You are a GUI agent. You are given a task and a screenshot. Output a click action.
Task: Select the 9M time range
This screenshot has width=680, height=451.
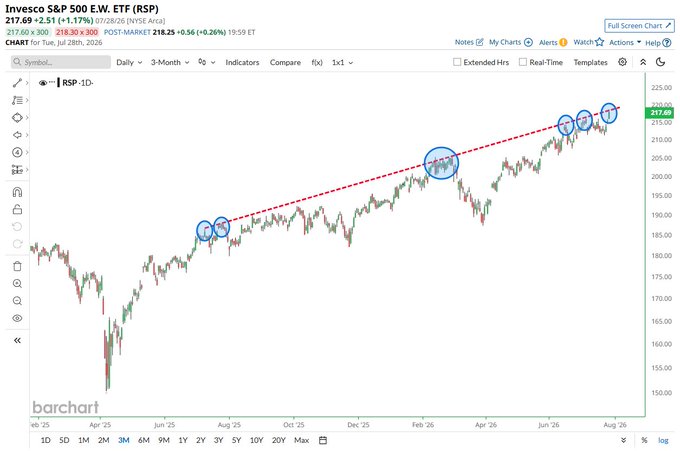point(163,440)
